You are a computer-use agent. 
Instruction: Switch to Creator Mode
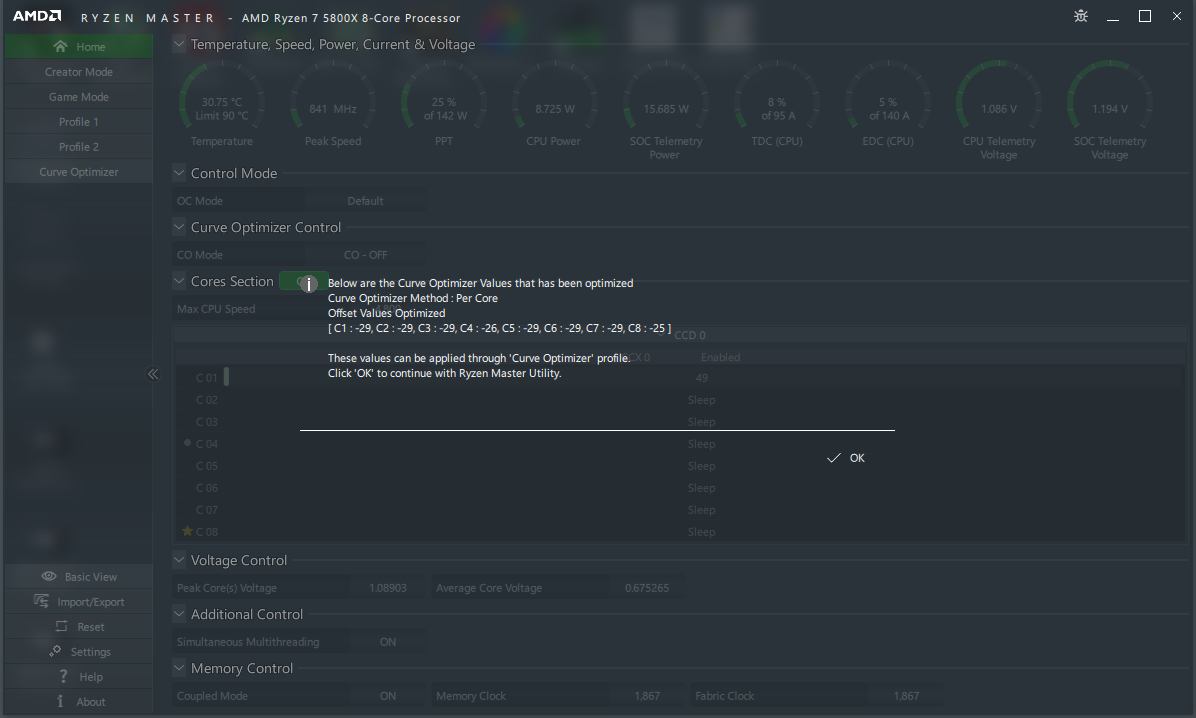(x=79, y=72)
